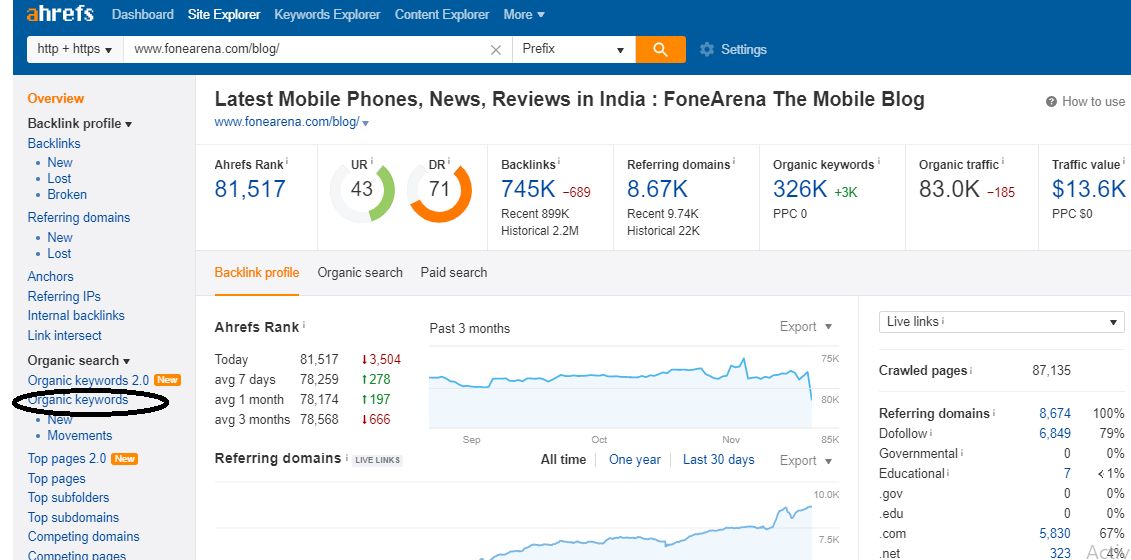Screen dimensions: 1131x560
Task: Click the How to use help icon
Action: click(x=1052, y=102)
